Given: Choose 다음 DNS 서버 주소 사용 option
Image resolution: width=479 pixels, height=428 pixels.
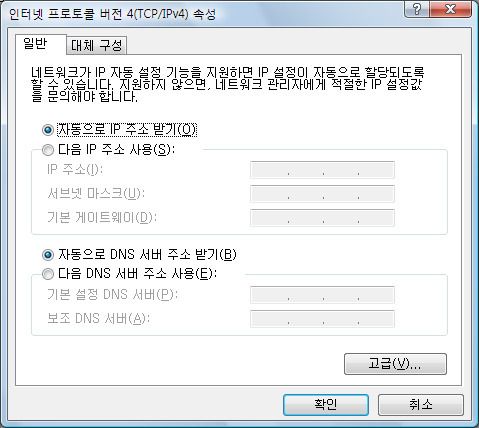Looking at the screenshot, I should click(48, 274).
